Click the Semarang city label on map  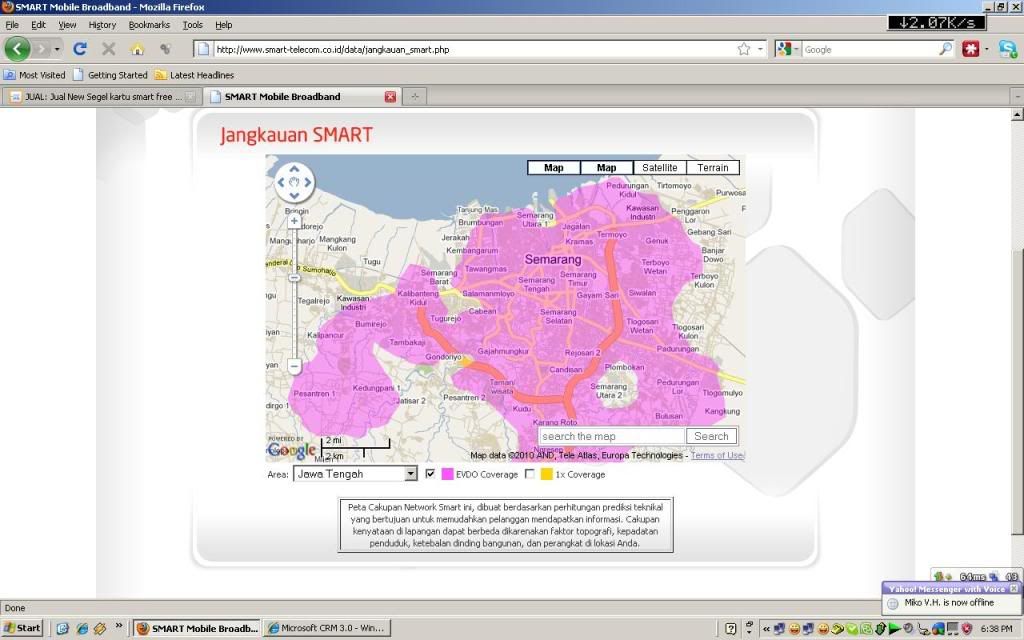click(x=552, y=259)
